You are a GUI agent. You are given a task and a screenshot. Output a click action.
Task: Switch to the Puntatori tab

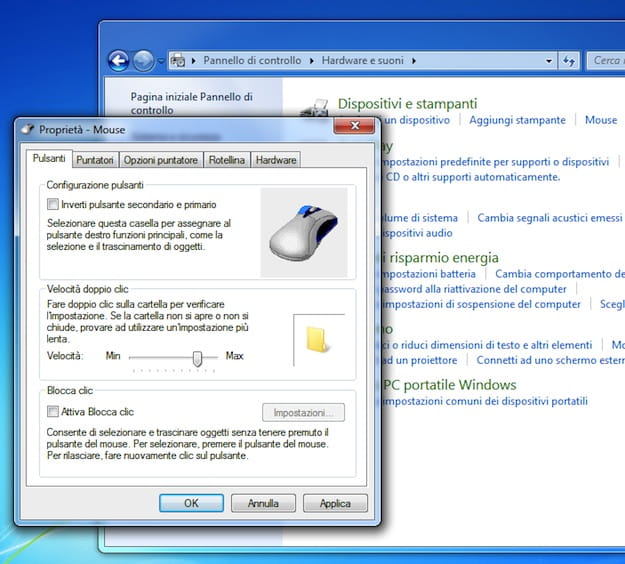pos(95,160)
